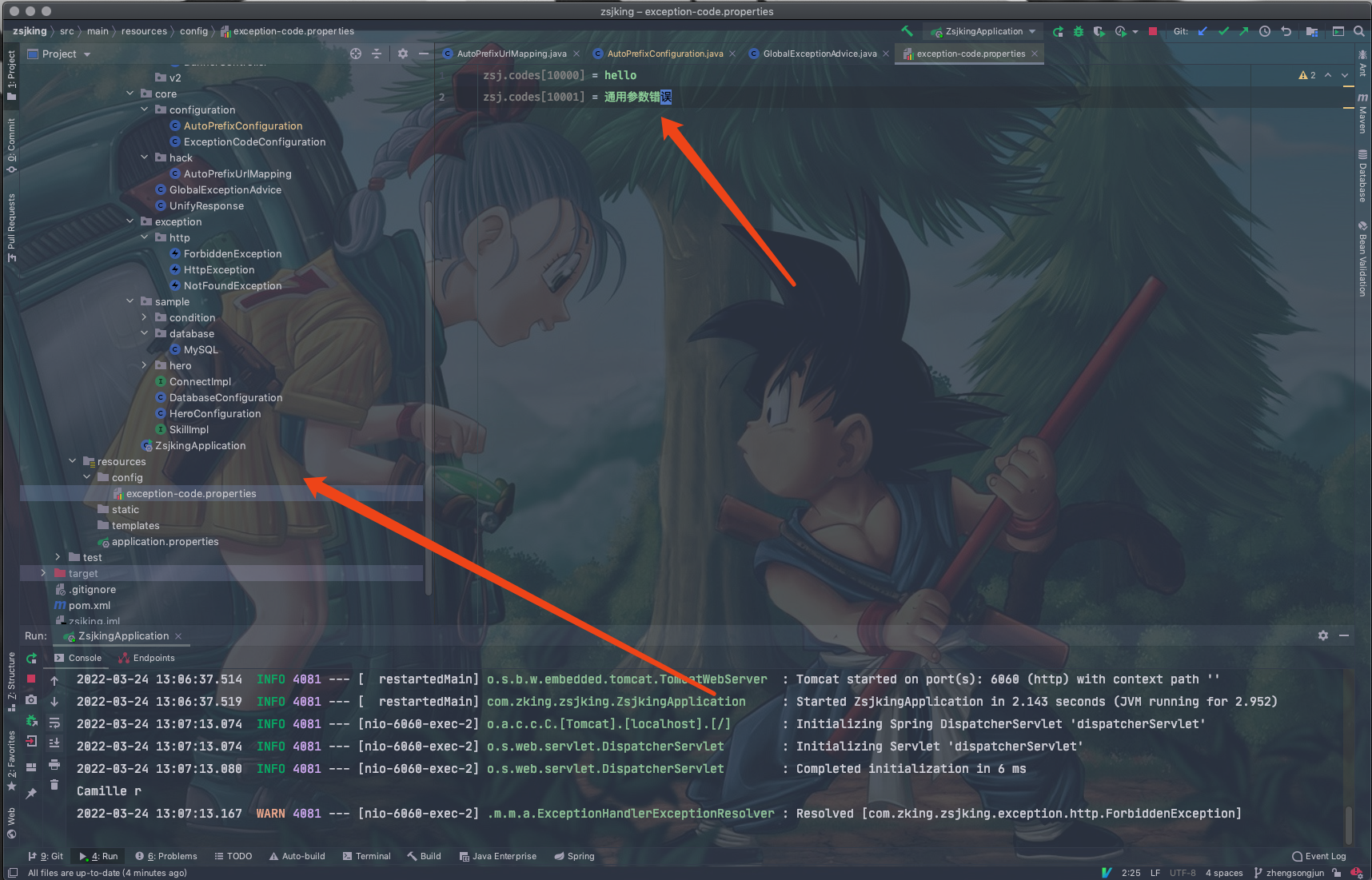
Task: Collapse the hack folder
Action: [145, 157]
